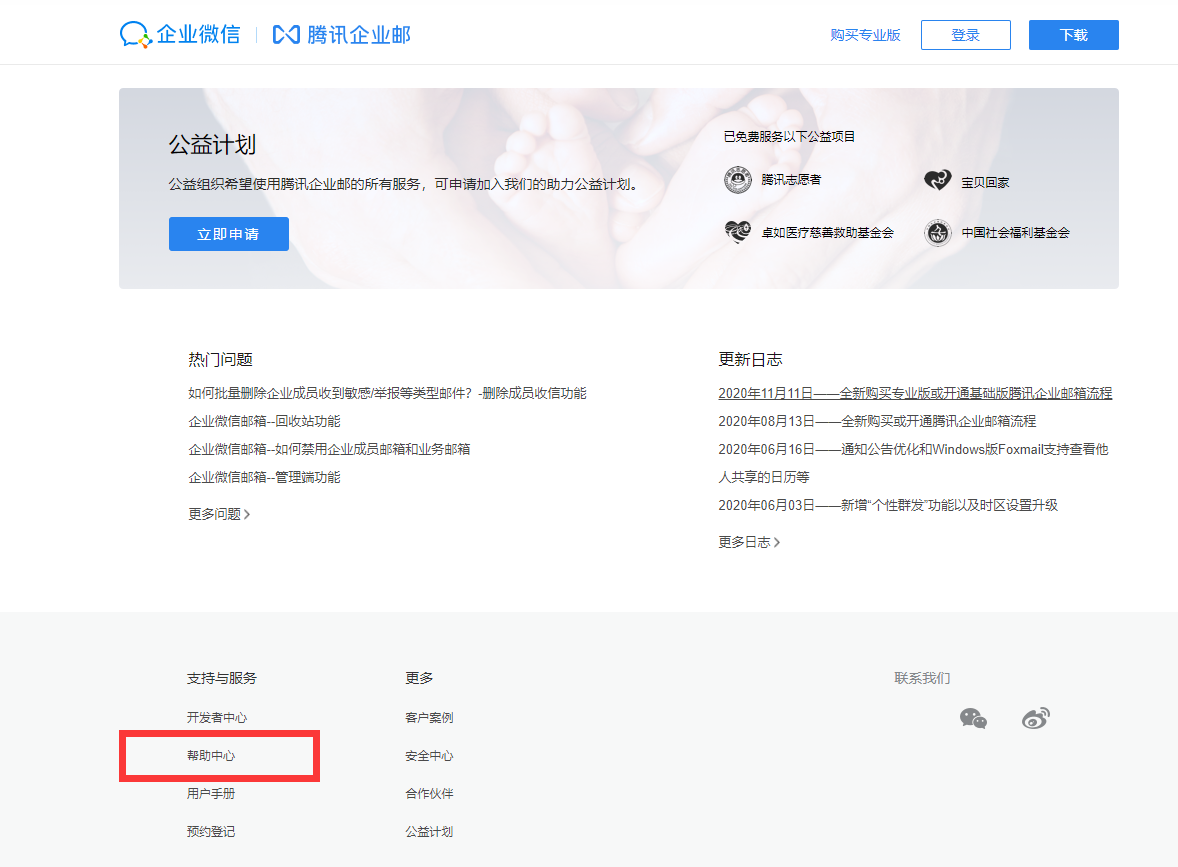
Task: Click the 宝贝回家 project name
Action: pos(986,183)
